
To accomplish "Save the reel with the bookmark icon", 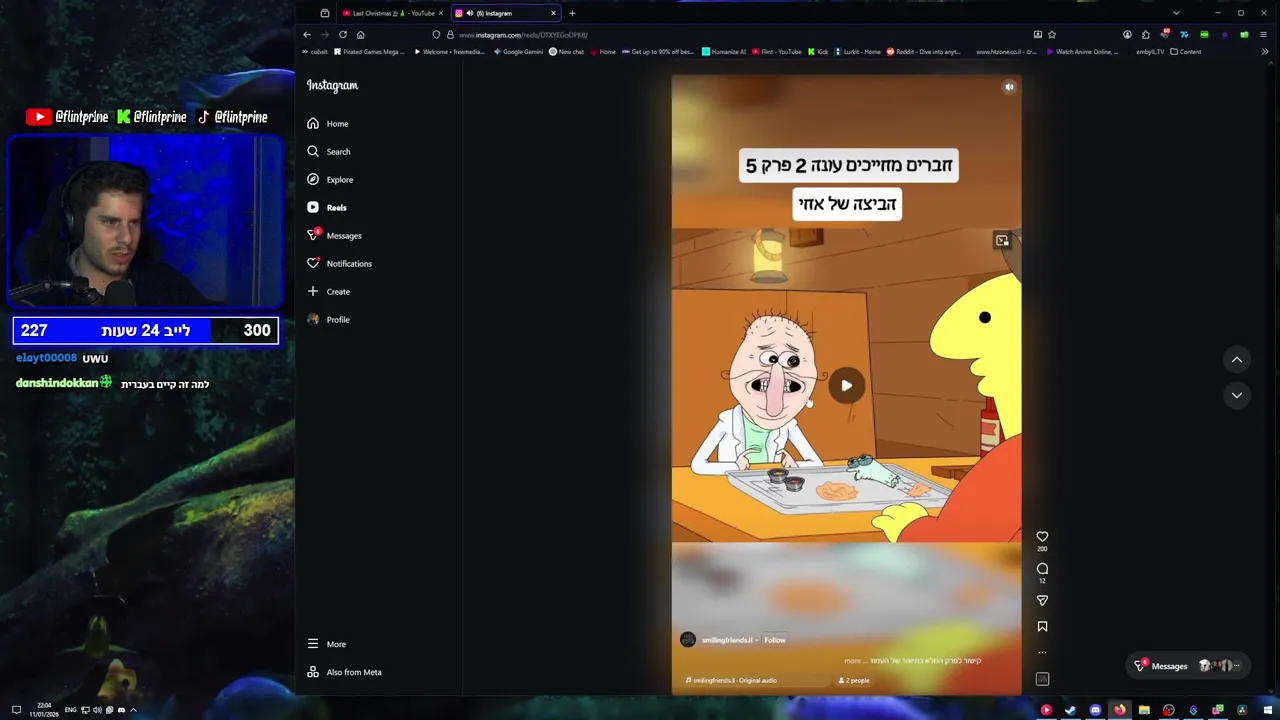I will click(x=1042, y=627).
